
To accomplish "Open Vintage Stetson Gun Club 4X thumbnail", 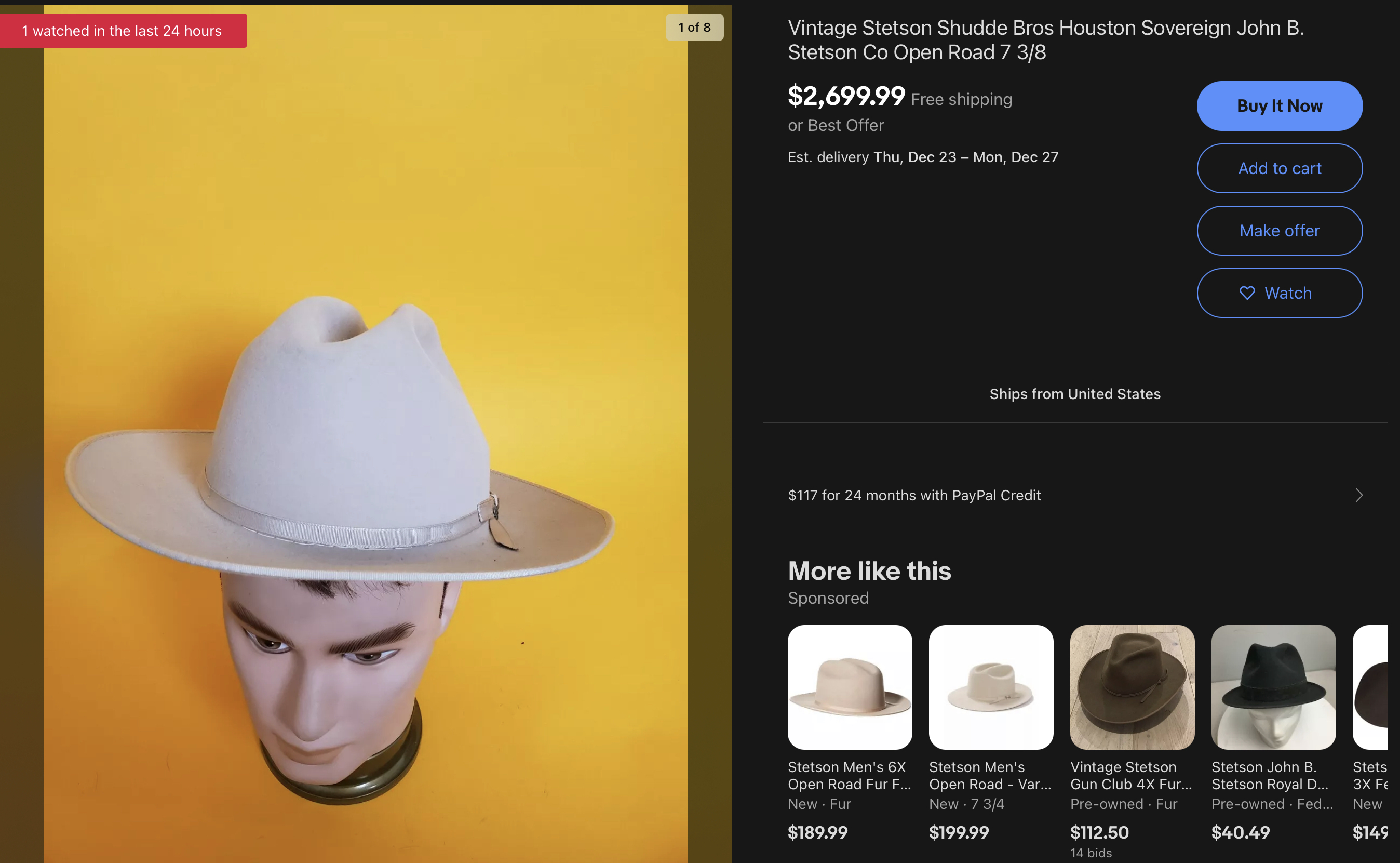I will [x=1132, y=687].
